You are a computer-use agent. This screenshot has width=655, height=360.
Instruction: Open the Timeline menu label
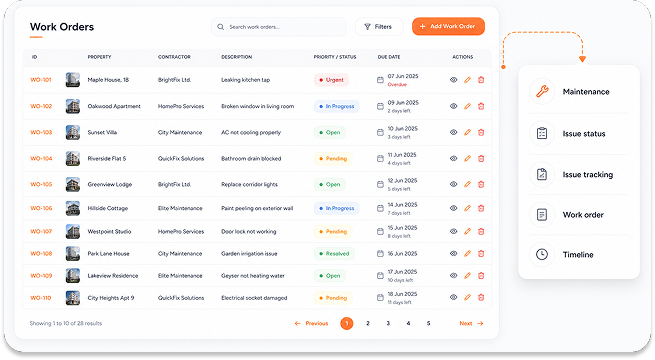point(578,254)
